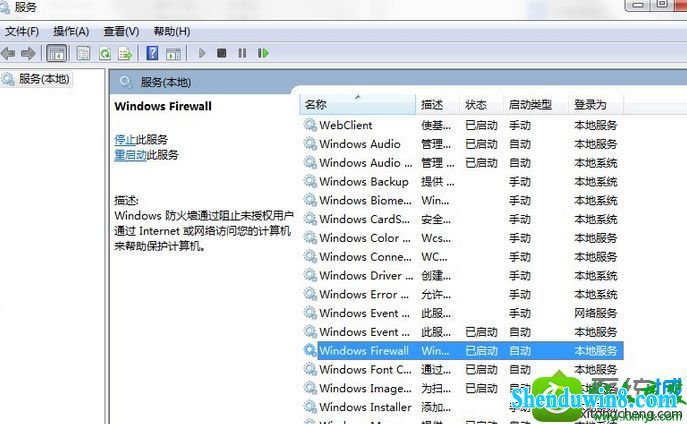
Task: Sort by the 状态 column header
Action: tap(481, 105)
